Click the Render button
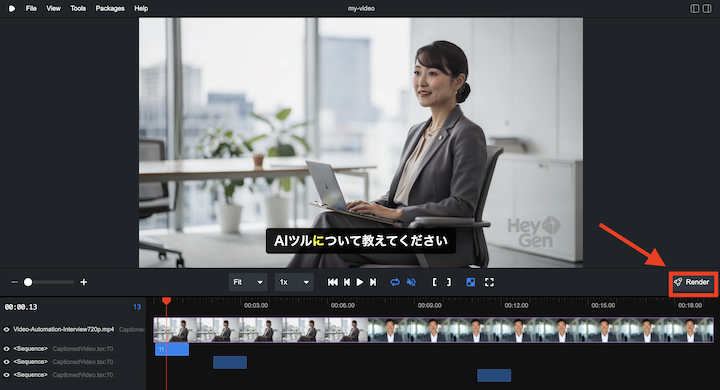Viewport: 720px width, 390px height. [692, 282]
